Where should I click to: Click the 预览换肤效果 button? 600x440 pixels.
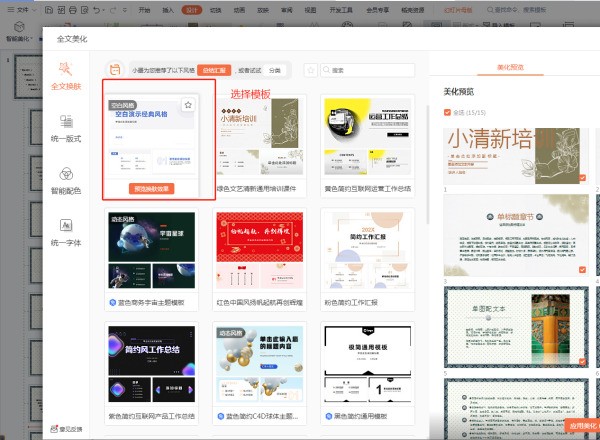coord(158,188)
